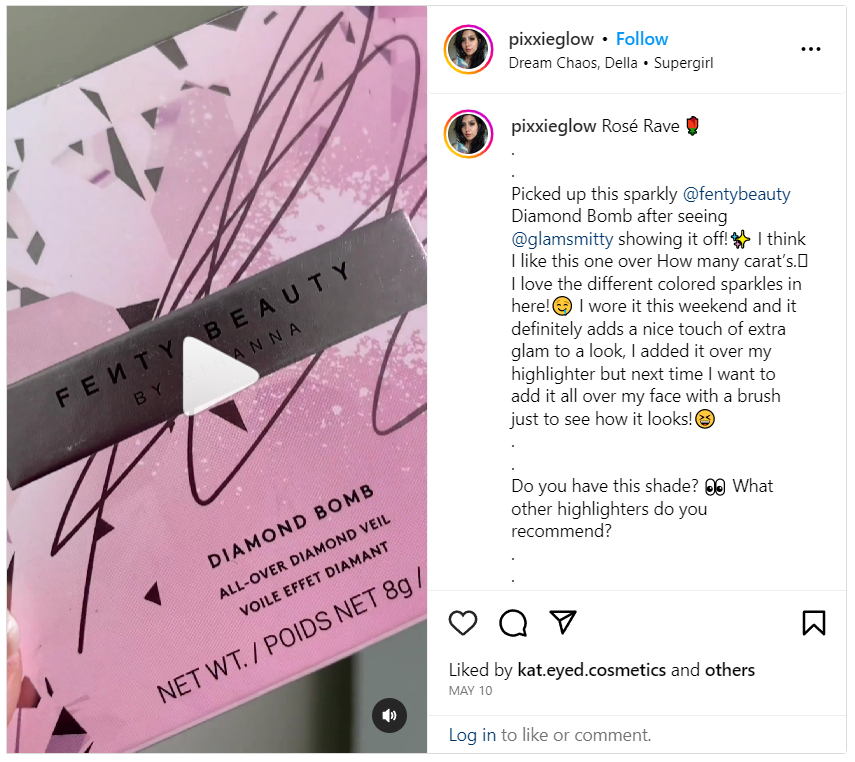Open the @glamsmitty mention link
The image size is (855, 762).
click(562, 239)
